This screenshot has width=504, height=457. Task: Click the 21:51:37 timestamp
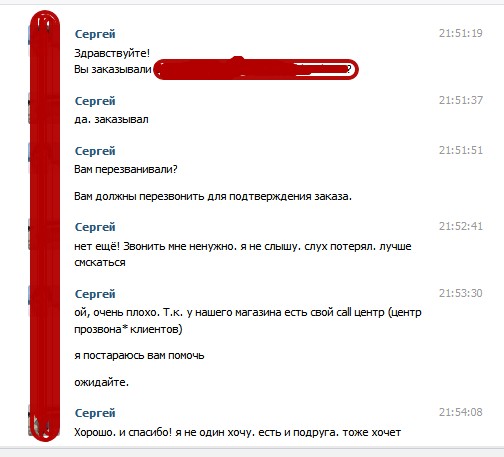461,100
